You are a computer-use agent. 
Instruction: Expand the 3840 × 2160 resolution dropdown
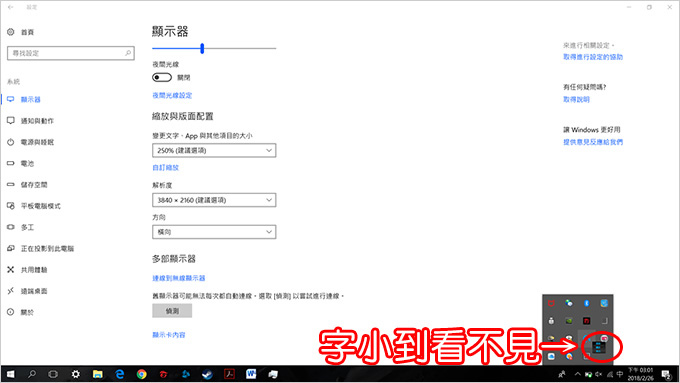214,200
